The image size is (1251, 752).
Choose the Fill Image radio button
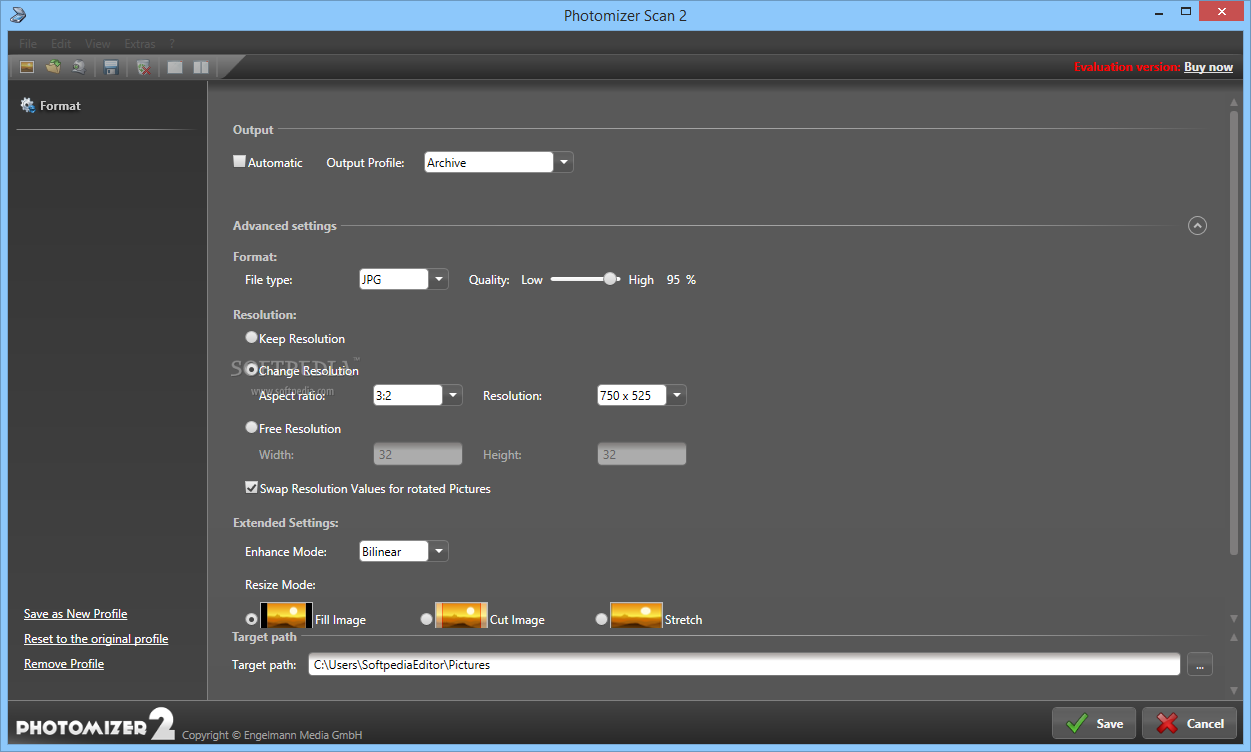pyautogui.click(x=251, y=619)
